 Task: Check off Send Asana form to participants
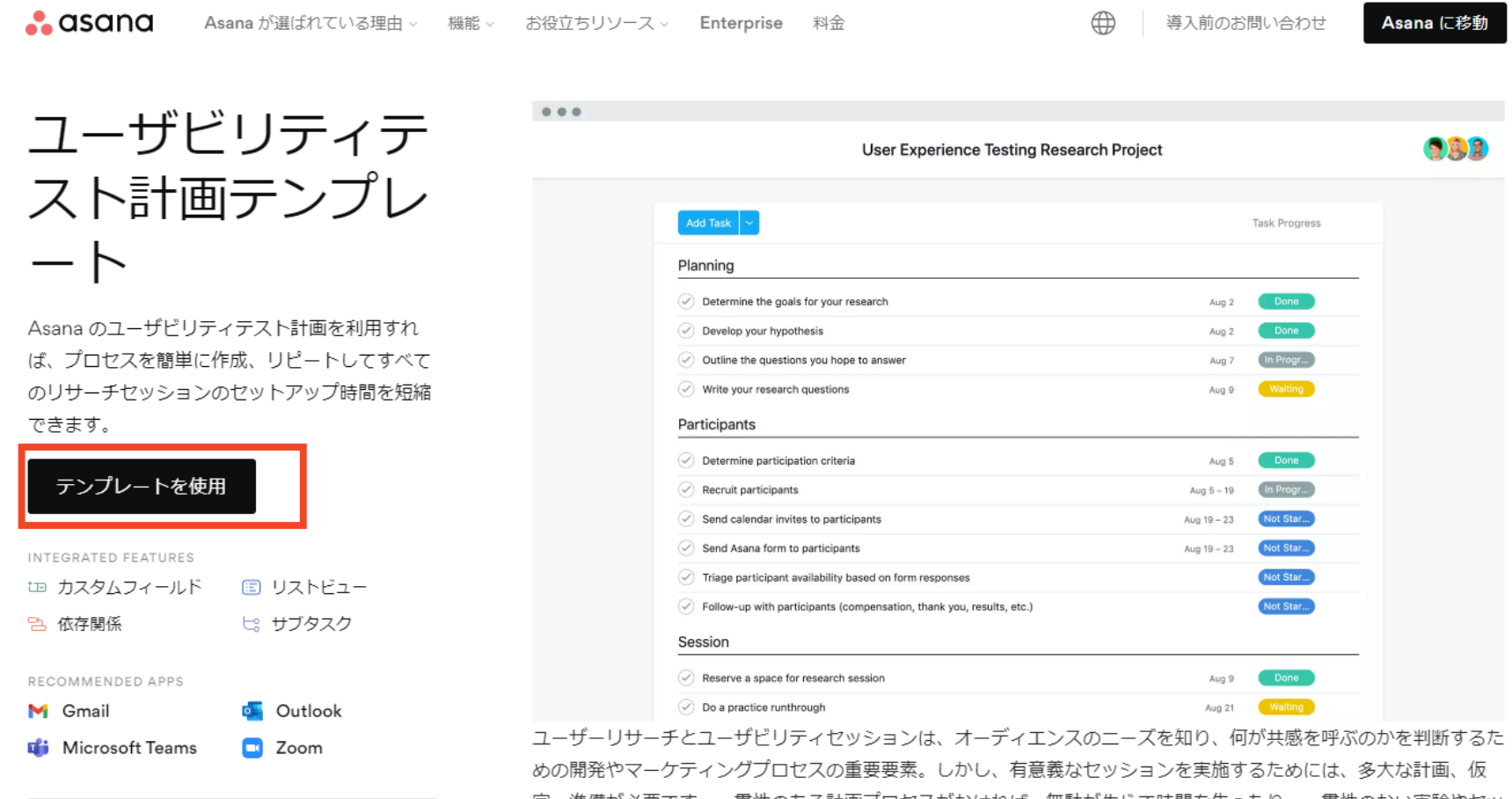(x=686, y=548)
